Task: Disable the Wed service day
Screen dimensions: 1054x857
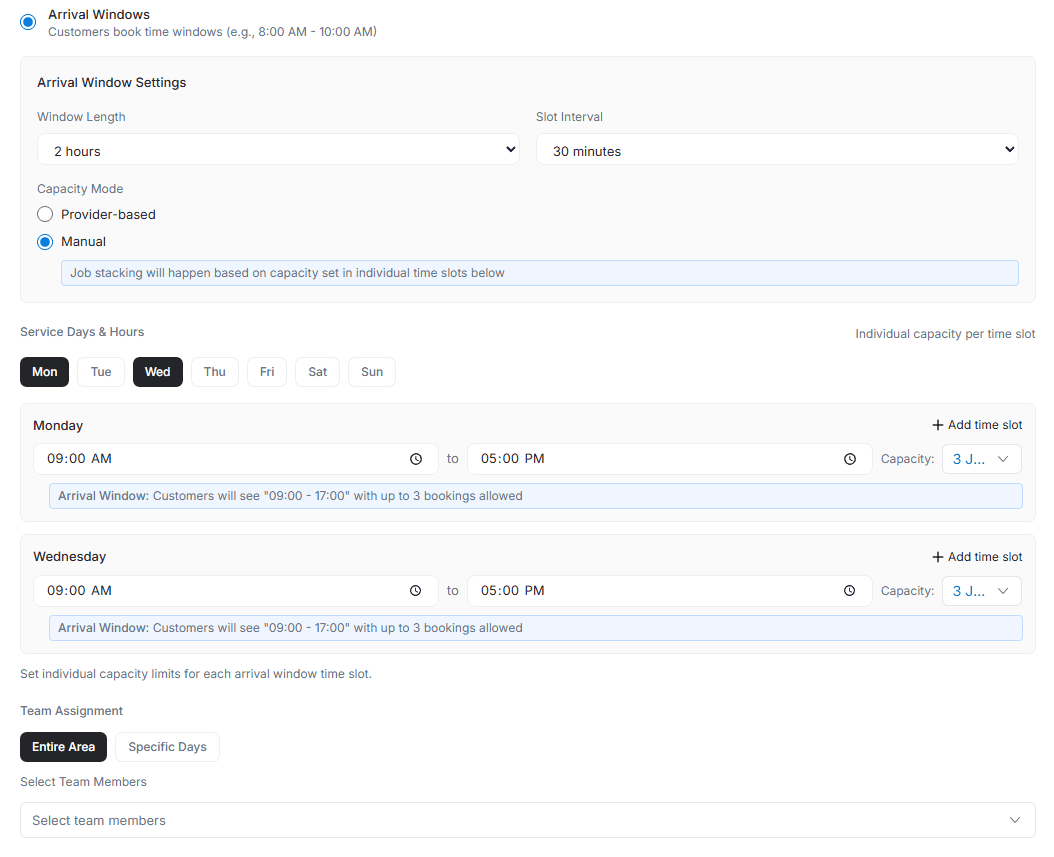Action: [157, 372]
